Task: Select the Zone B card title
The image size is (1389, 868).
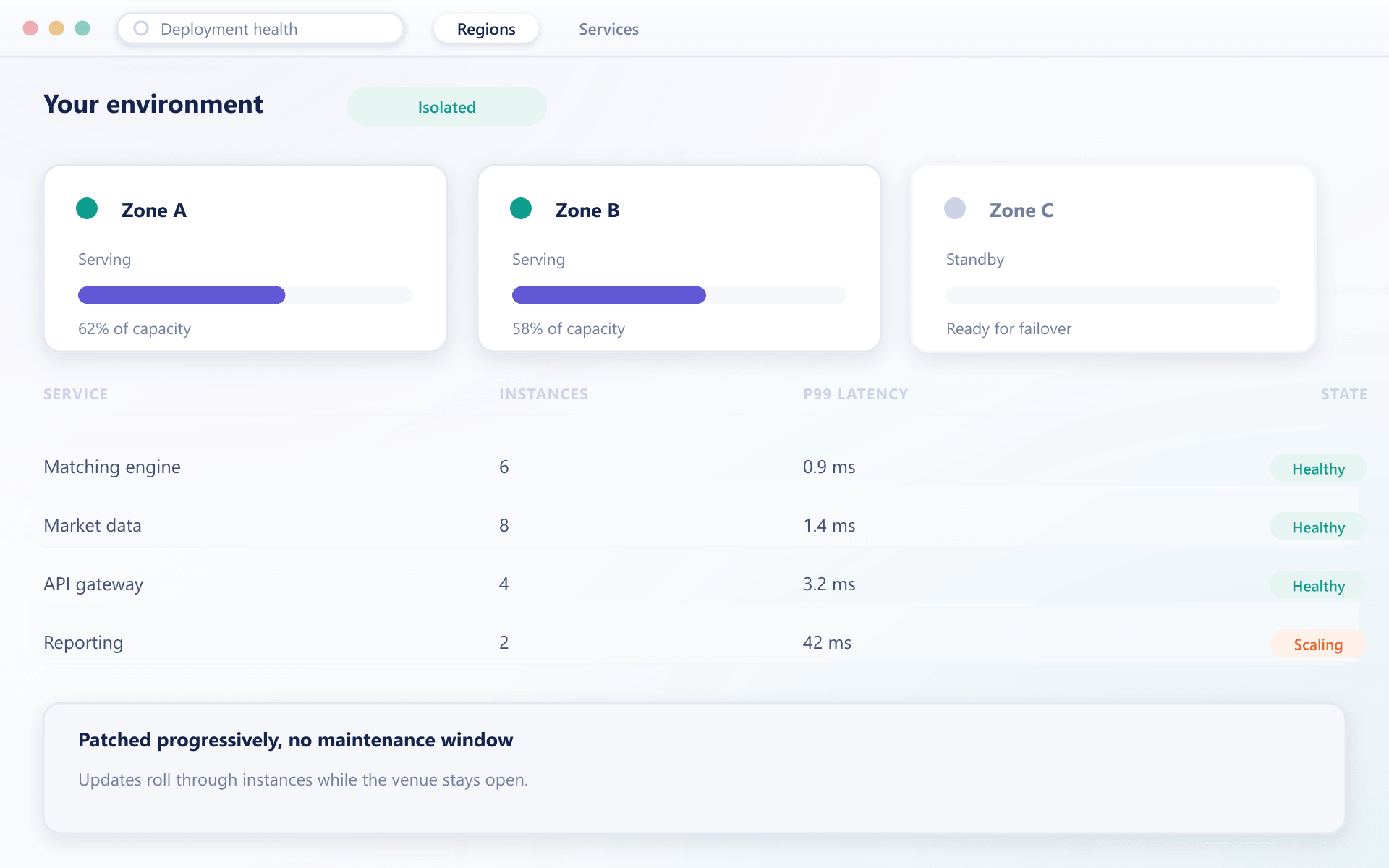Action: click(587, 210)
